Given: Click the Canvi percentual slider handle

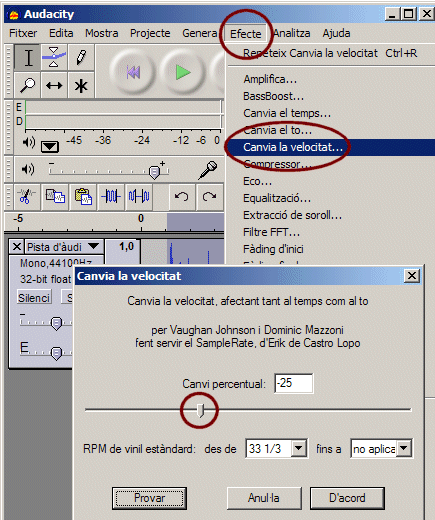Looking at the screenshot, I should point(200,410).
